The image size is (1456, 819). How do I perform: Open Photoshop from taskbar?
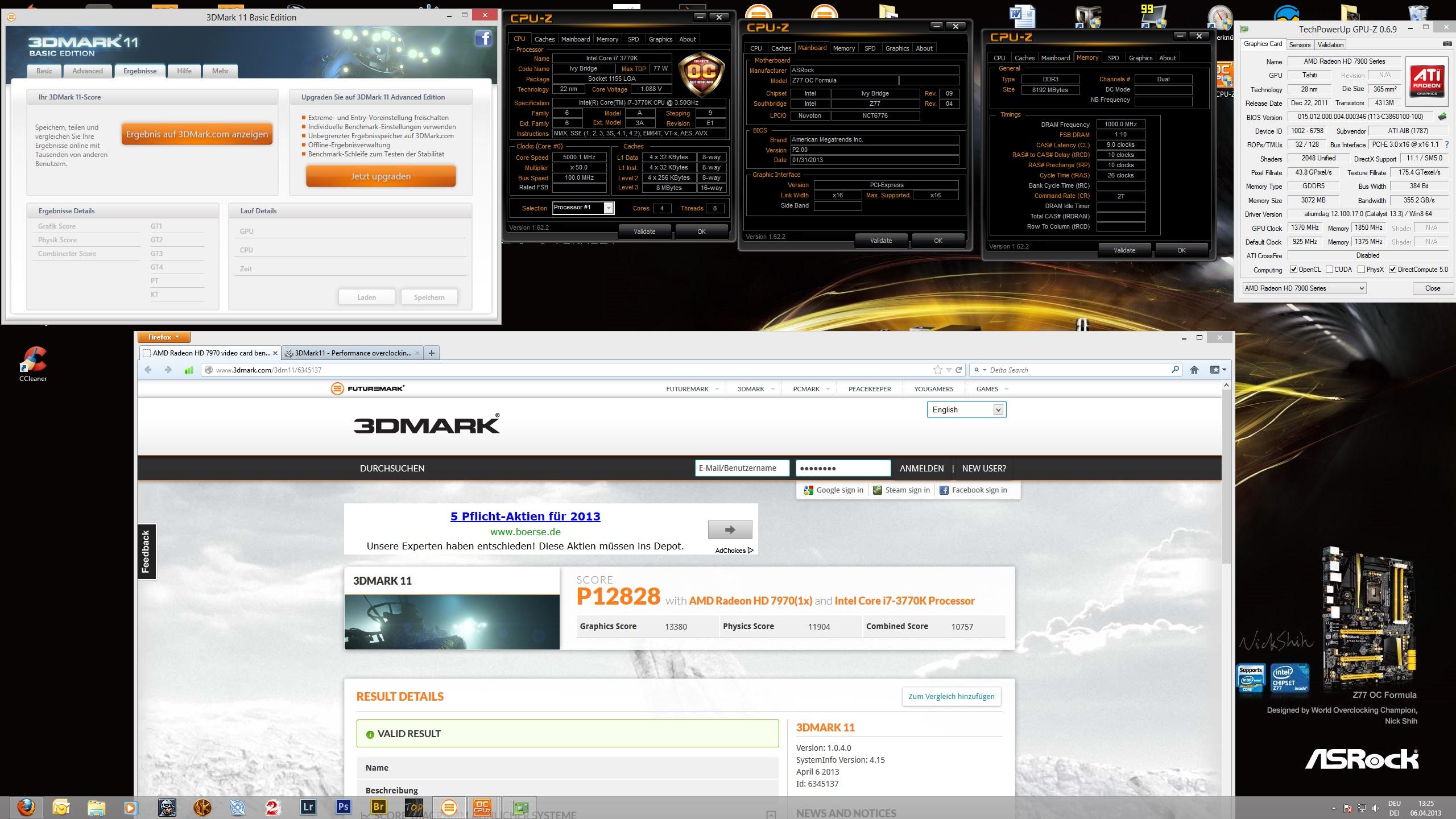[x=343, y=806]
